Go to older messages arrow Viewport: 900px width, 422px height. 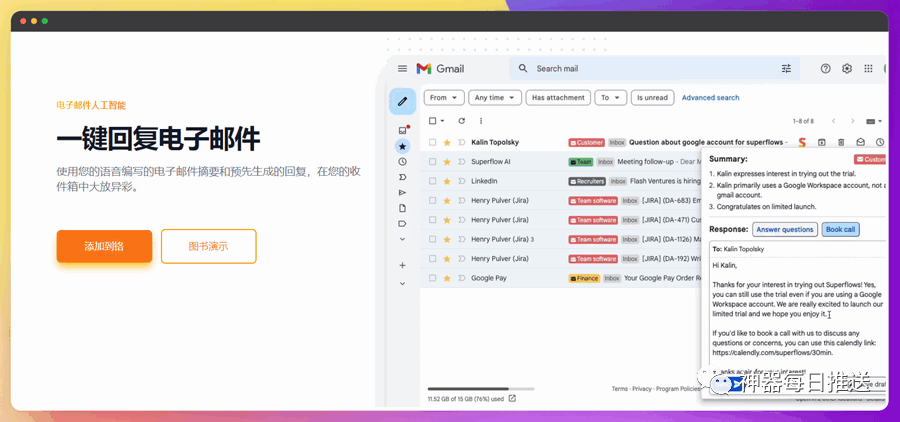pyautogui.click(x=853, y=121)
